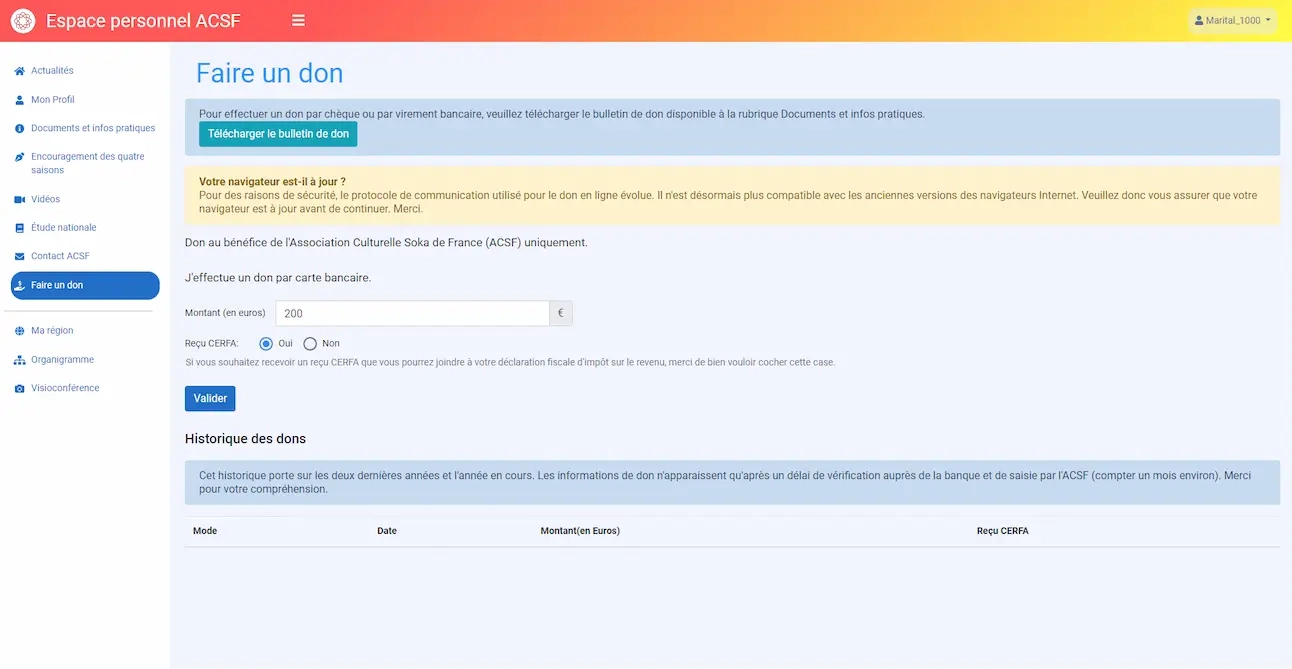Click the ACSF logo icon in header

22,21
